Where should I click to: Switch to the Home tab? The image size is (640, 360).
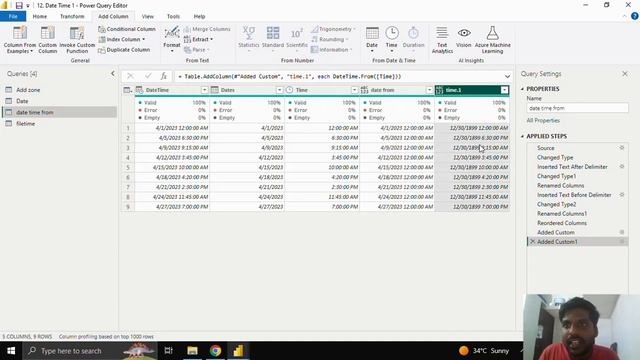coord(40,16)
